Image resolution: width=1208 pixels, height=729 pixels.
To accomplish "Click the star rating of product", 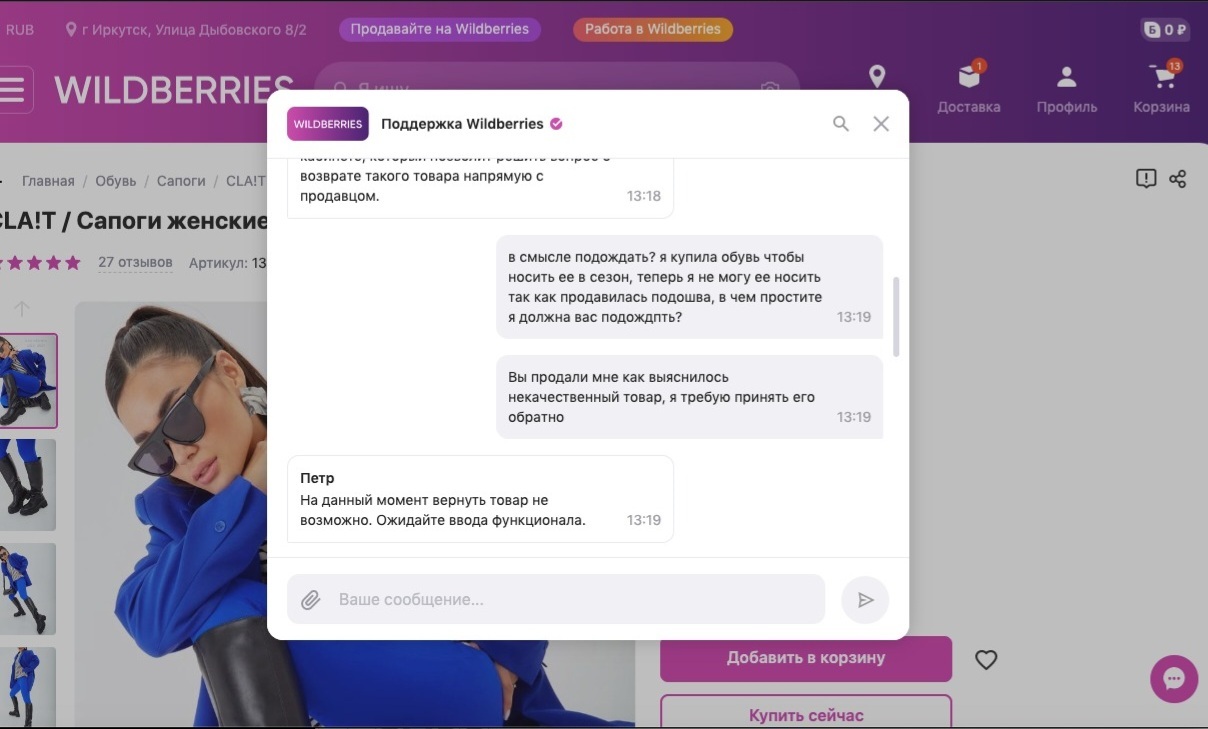I will 41,263.
